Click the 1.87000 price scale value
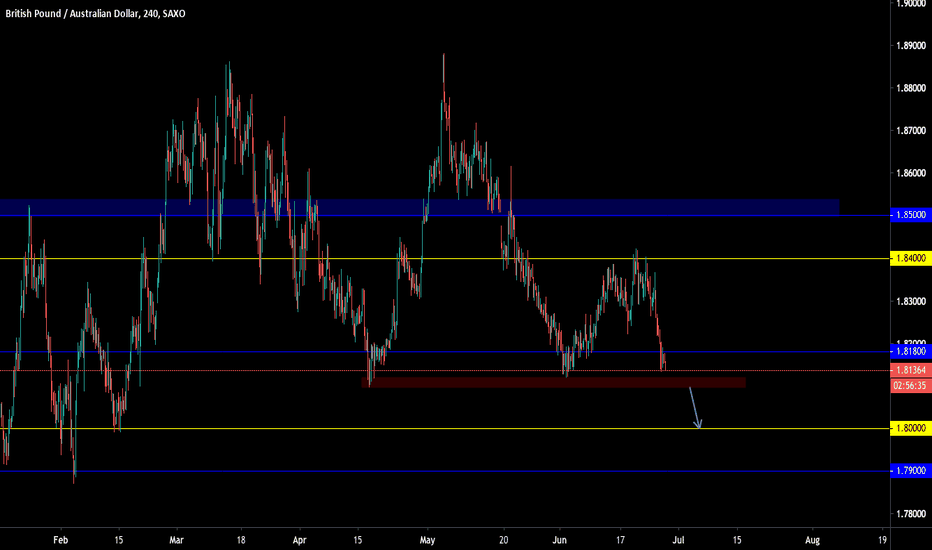Viewport: 932px width, 550px height. (911, 131)
